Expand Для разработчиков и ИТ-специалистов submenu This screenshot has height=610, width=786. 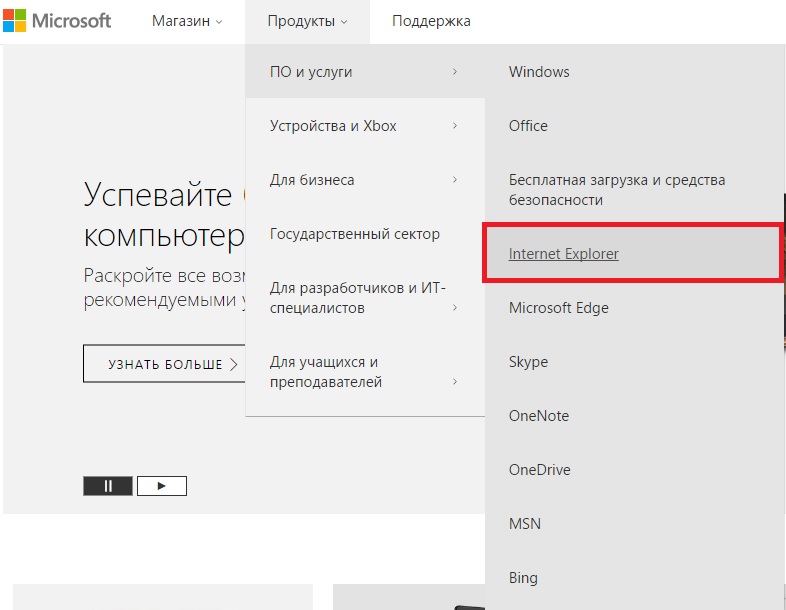[x=365, y=298]
